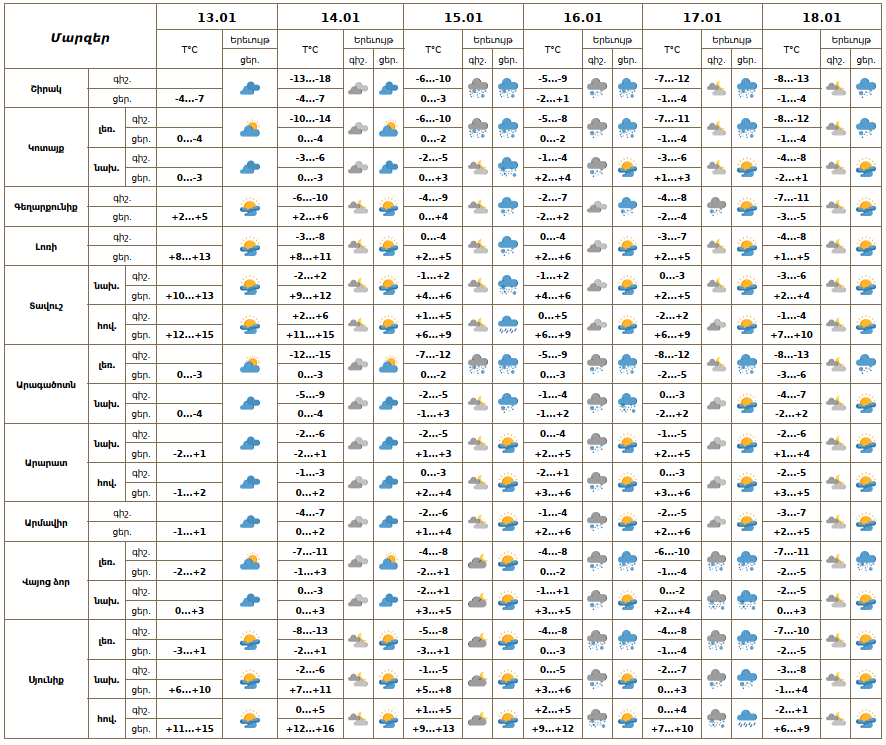This screenshot has height=745, width=886.
Task: Select the 16.01 date column header
Action: click(582, 17)
